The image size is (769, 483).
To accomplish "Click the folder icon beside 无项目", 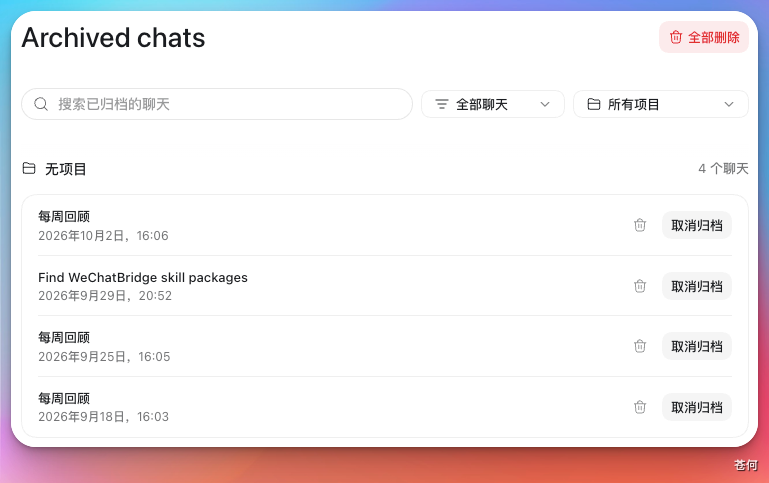I will pyautogui.click(x=29, y=169).
